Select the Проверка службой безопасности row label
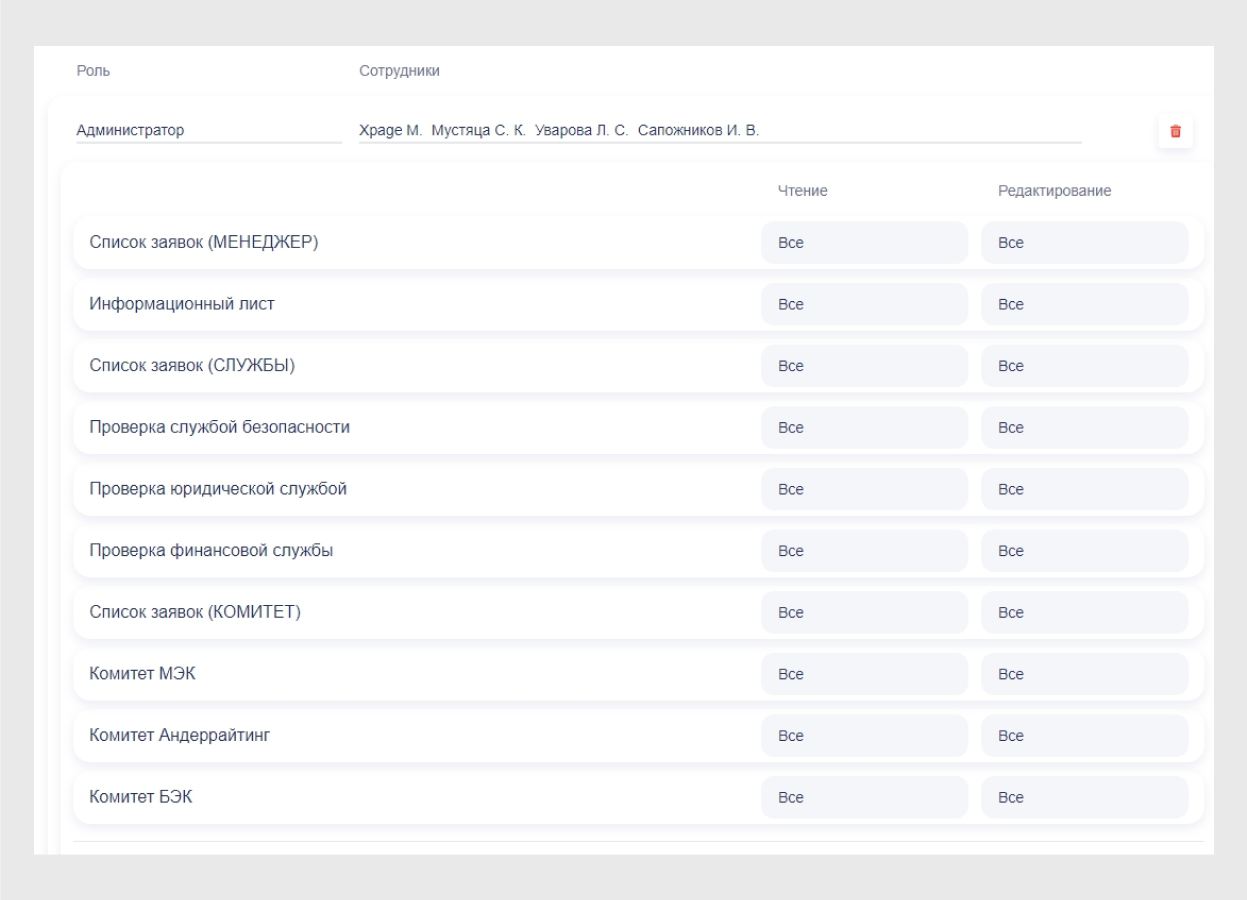The image size is (1247, 900). pos(219,428)
